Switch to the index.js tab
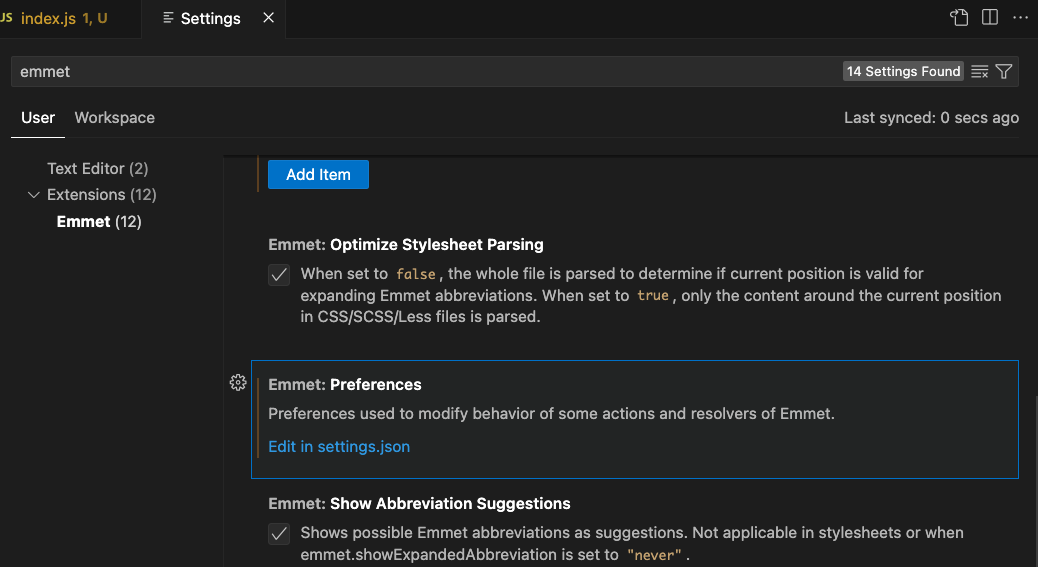 point(70,19)
